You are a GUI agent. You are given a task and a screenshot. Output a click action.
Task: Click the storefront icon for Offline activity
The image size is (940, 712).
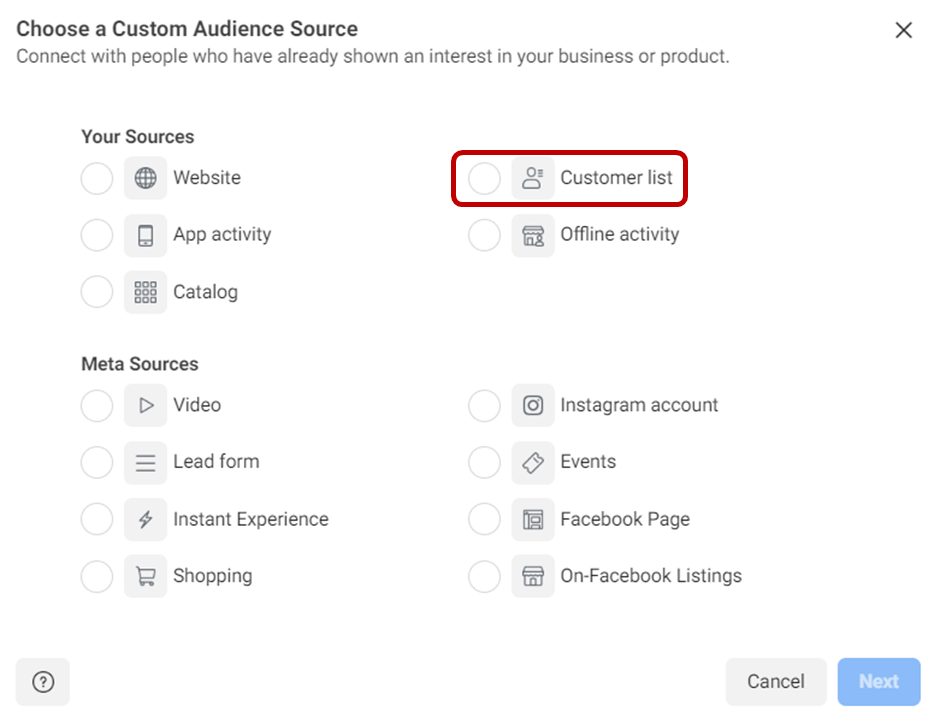point(533,236)
